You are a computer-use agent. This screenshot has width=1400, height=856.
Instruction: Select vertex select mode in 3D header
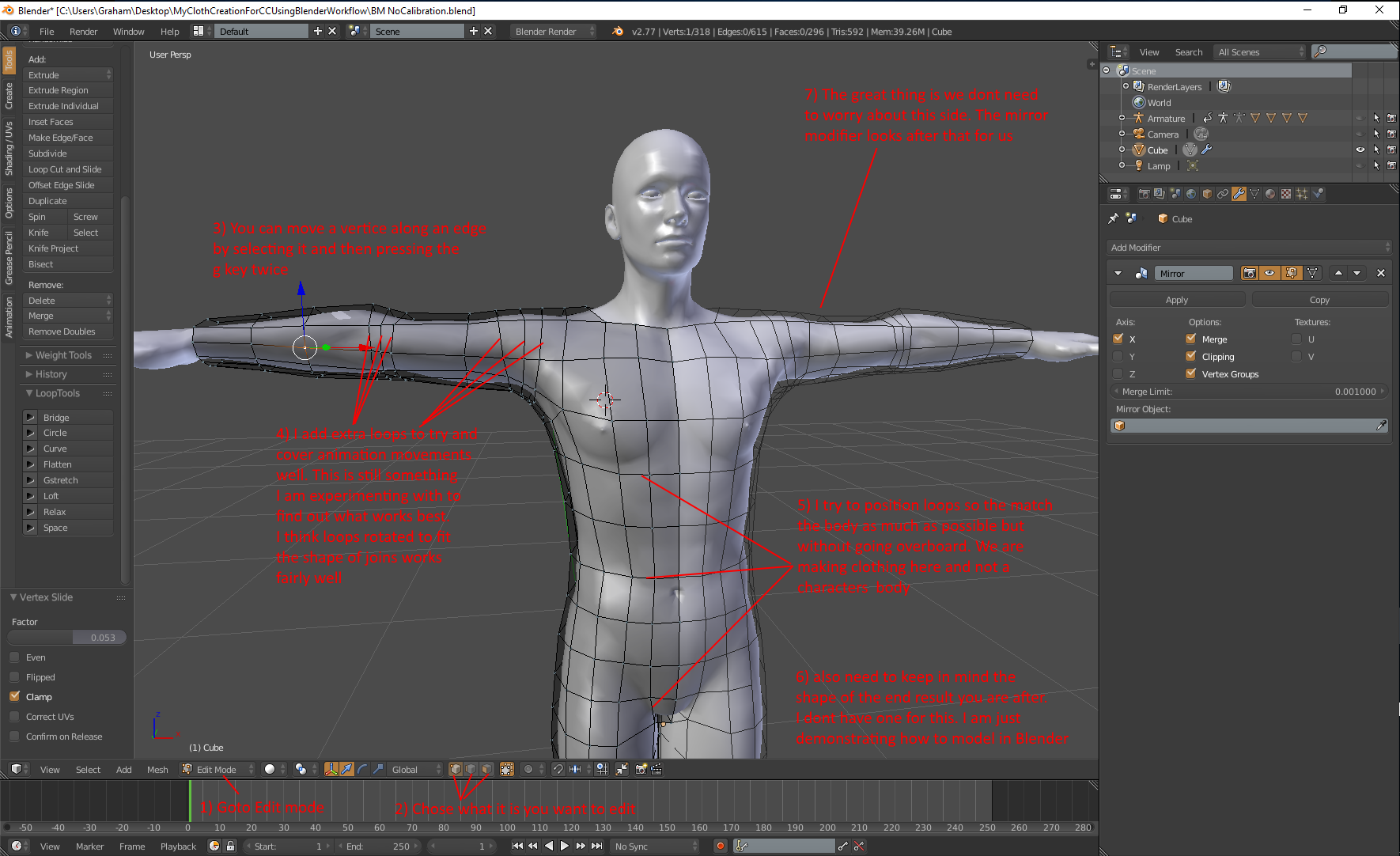pyautogui.click(x=456, y=769)
